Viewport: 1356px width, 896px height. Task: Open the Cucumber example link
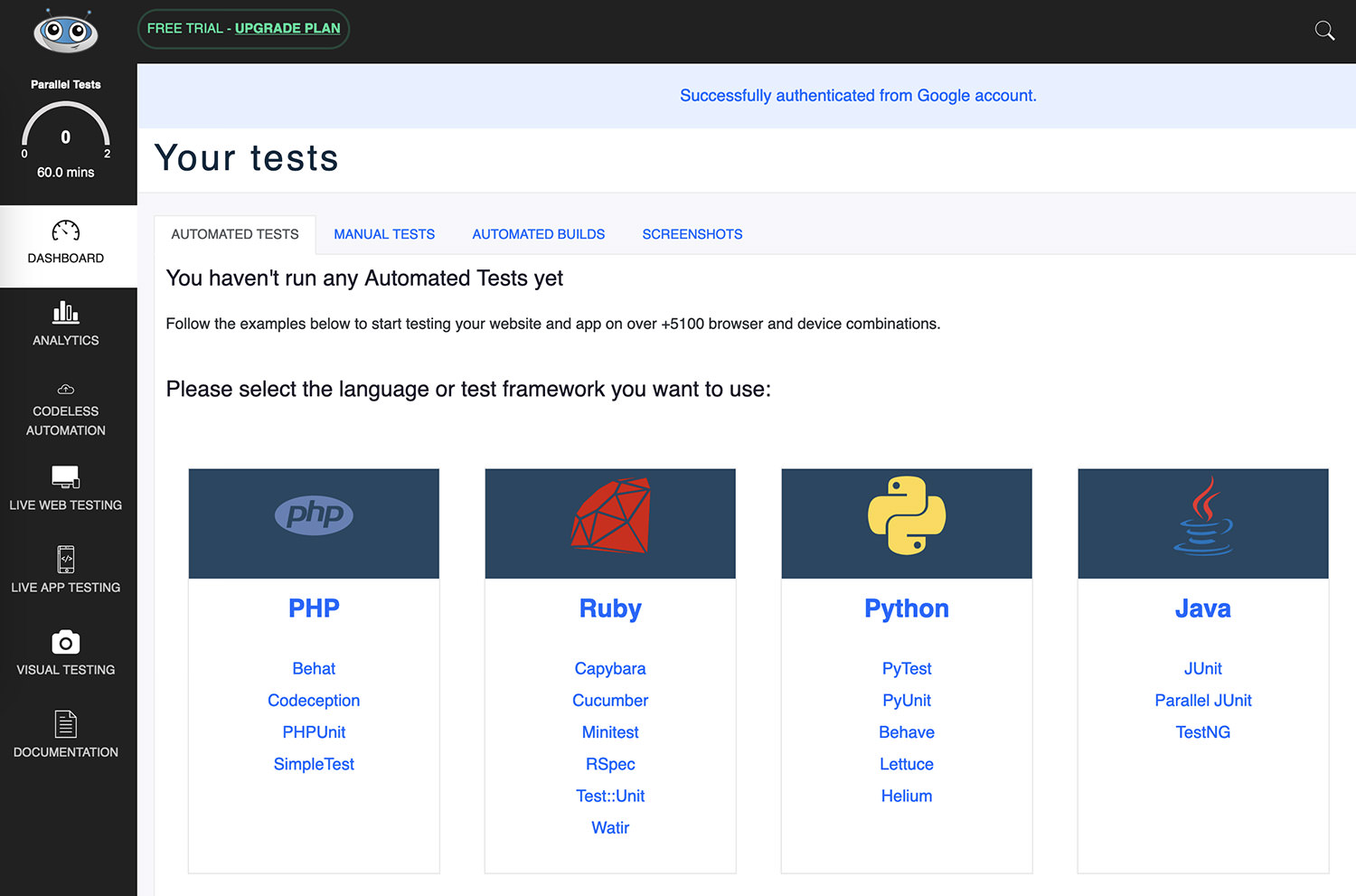[610, 701]
